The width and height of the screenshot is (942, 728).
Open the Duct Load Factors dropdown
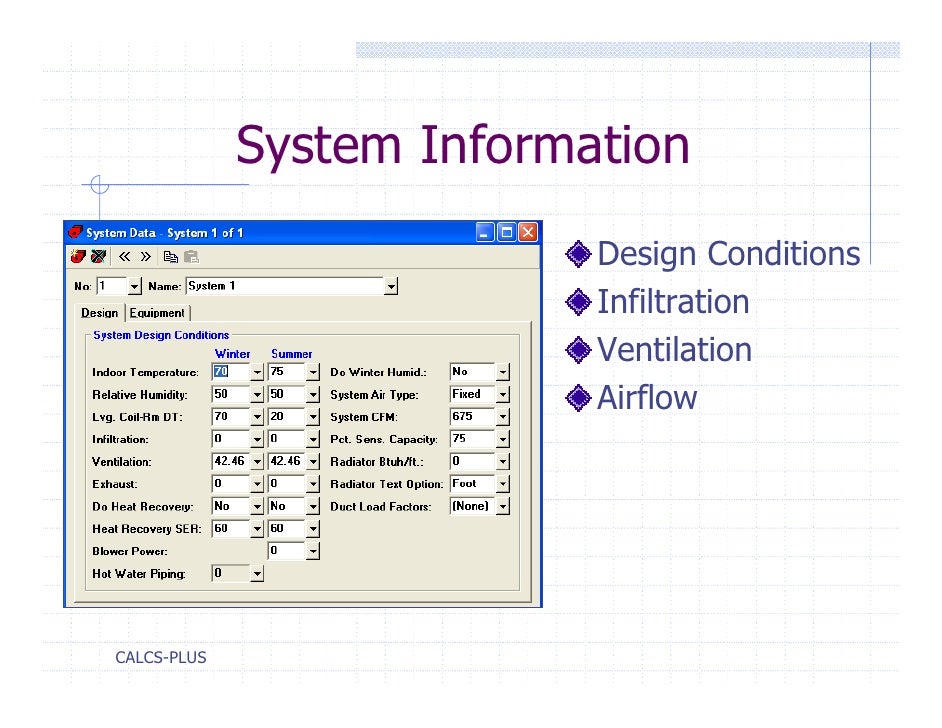pyautogui.click(x=503, y=507)
